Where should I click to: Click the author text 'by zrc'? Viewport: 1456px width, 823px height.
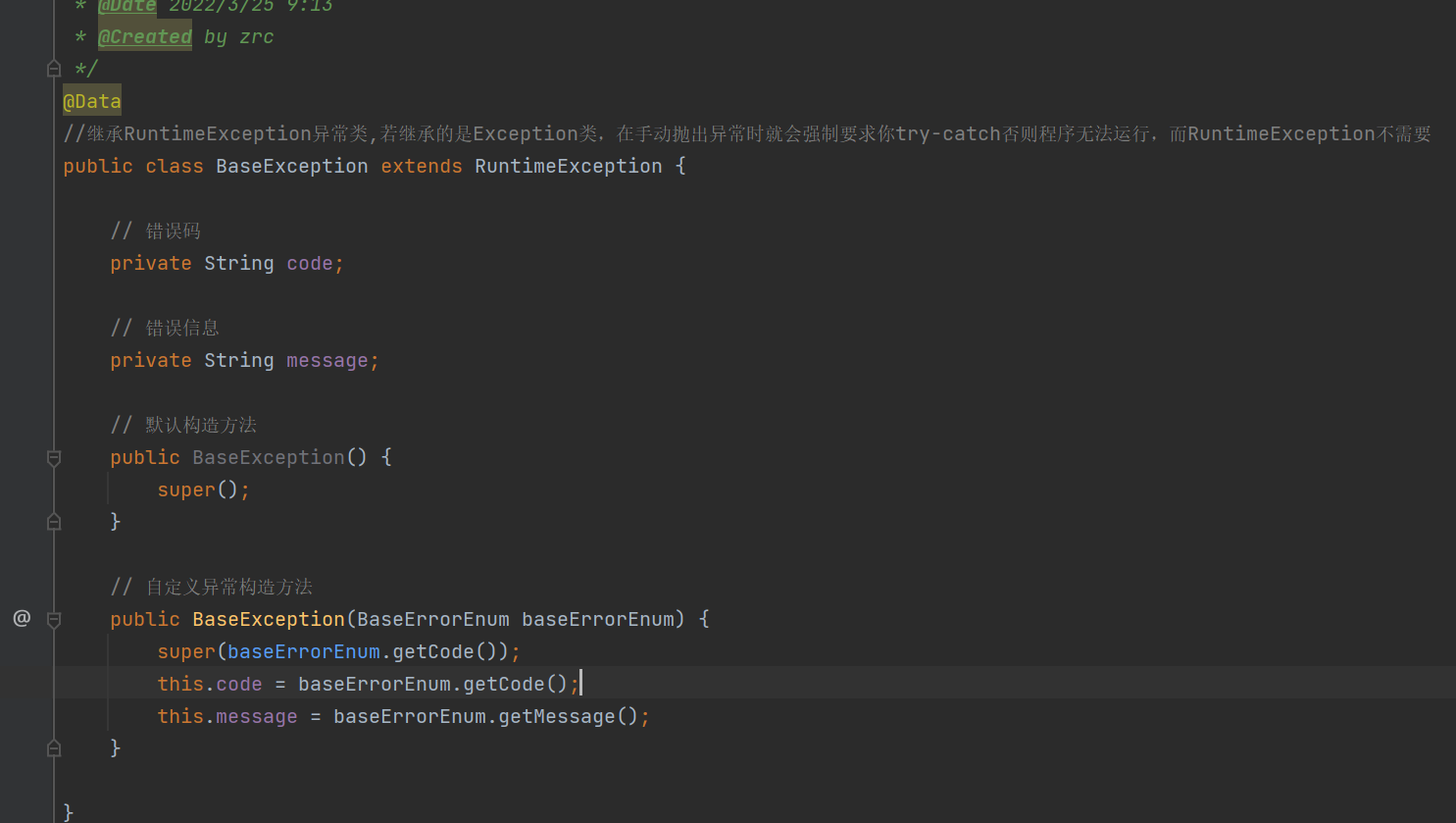pyautogui.click(x=239, y=37)
